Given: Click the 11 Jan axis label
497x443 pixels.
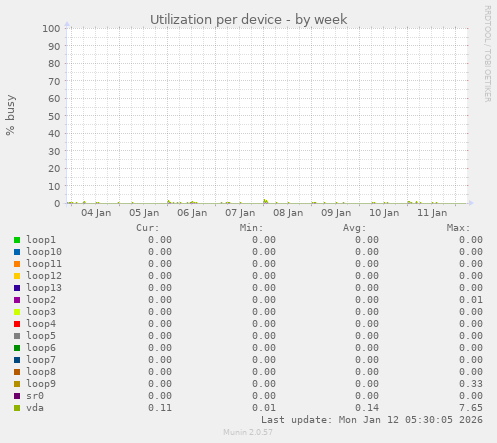Looking at the screenshot, I should click(x=432, y=213).
